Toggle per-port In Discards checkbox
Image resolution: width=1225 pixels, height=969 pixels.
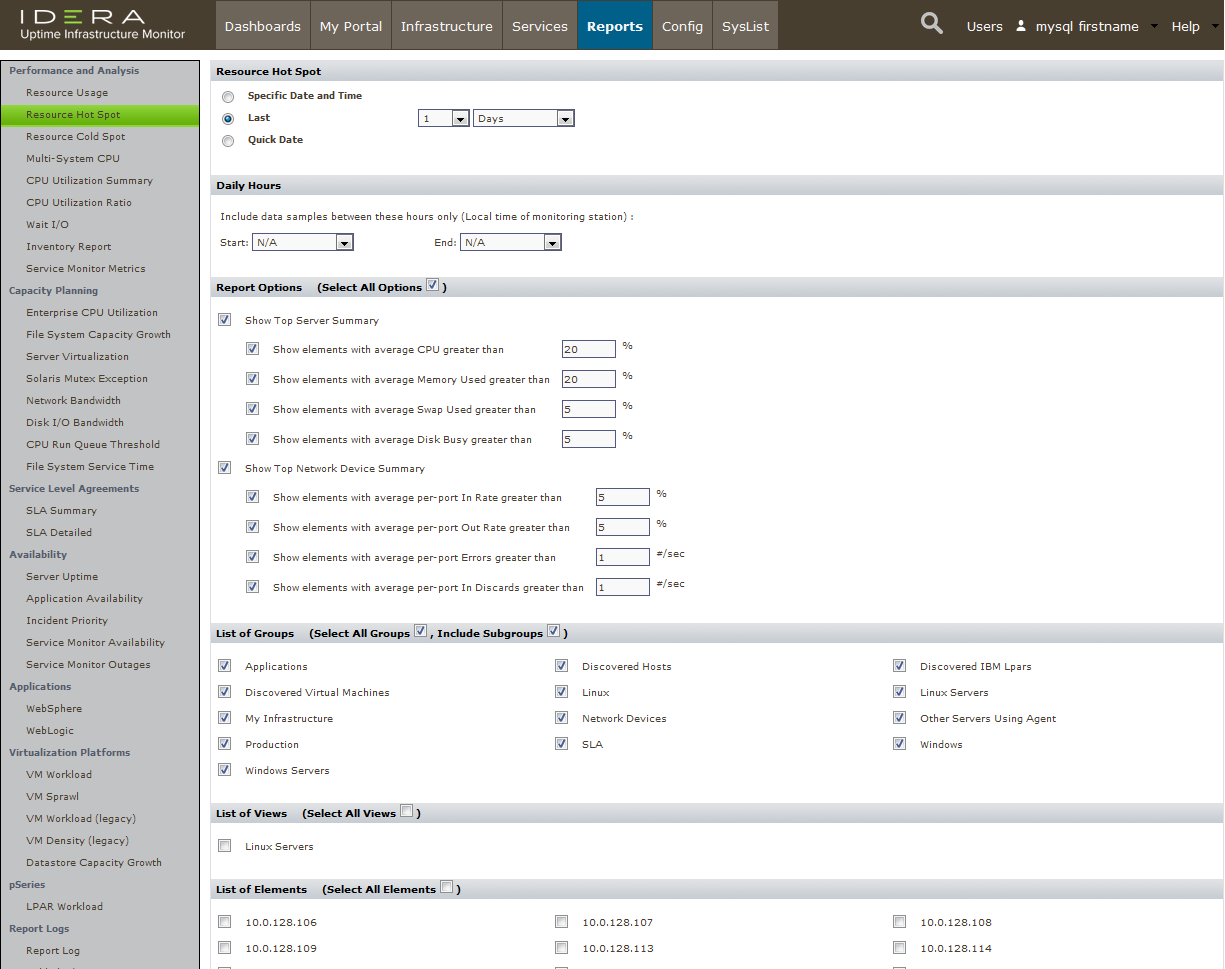click(x=252, y=587)
